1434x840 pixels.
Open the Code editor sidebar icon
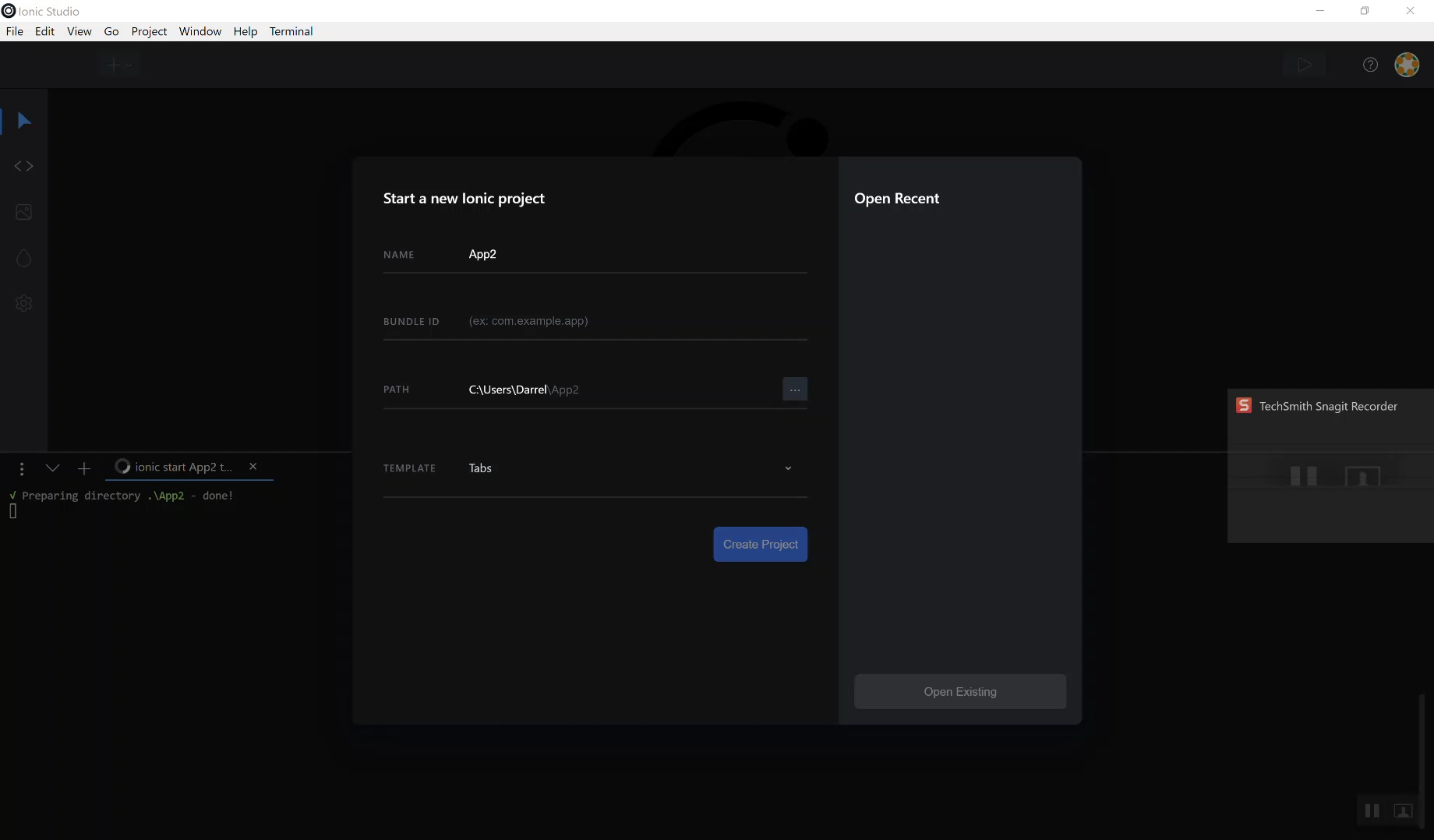[x=23, y=166]
